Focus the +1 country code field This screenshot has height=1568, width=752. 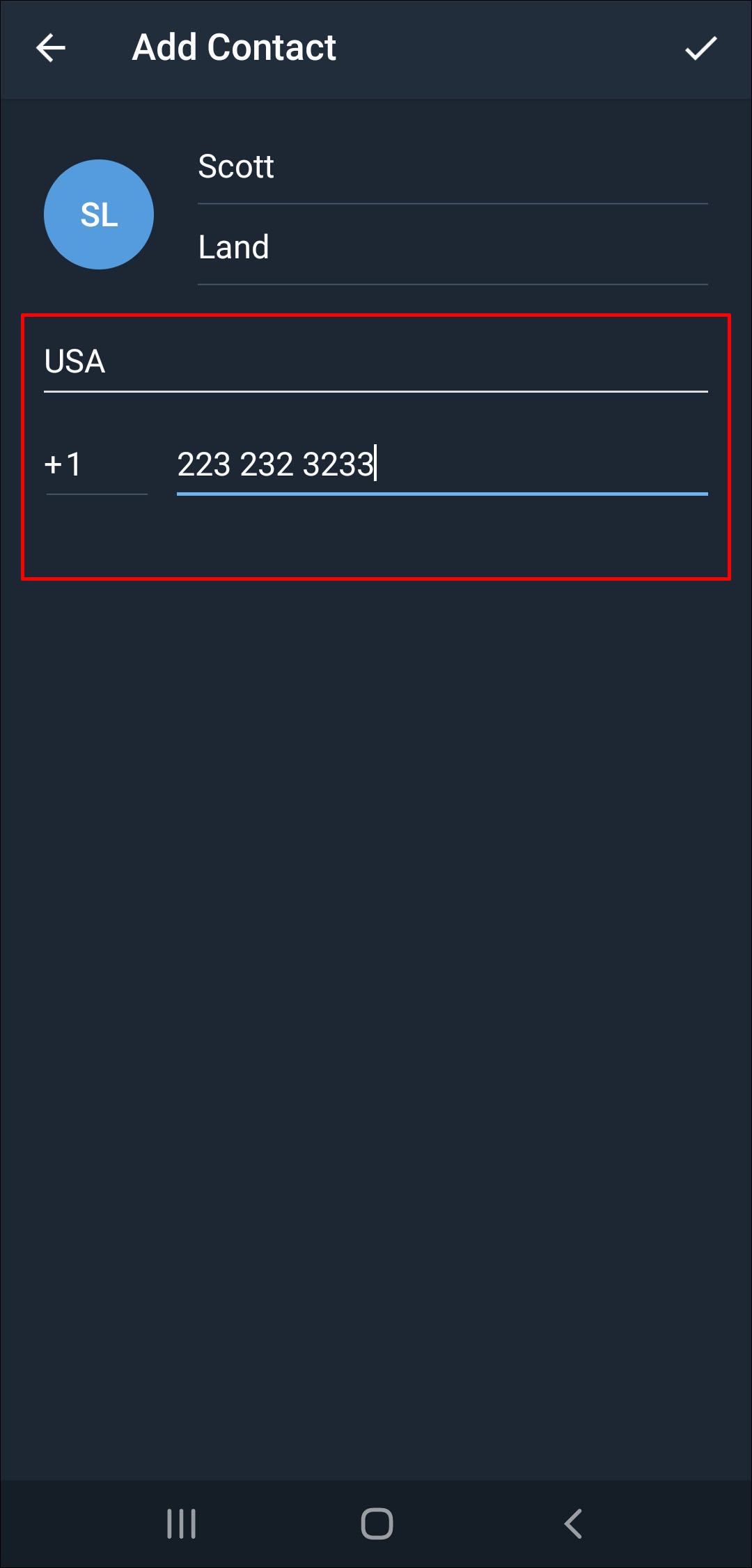click(x=97, y=464)
